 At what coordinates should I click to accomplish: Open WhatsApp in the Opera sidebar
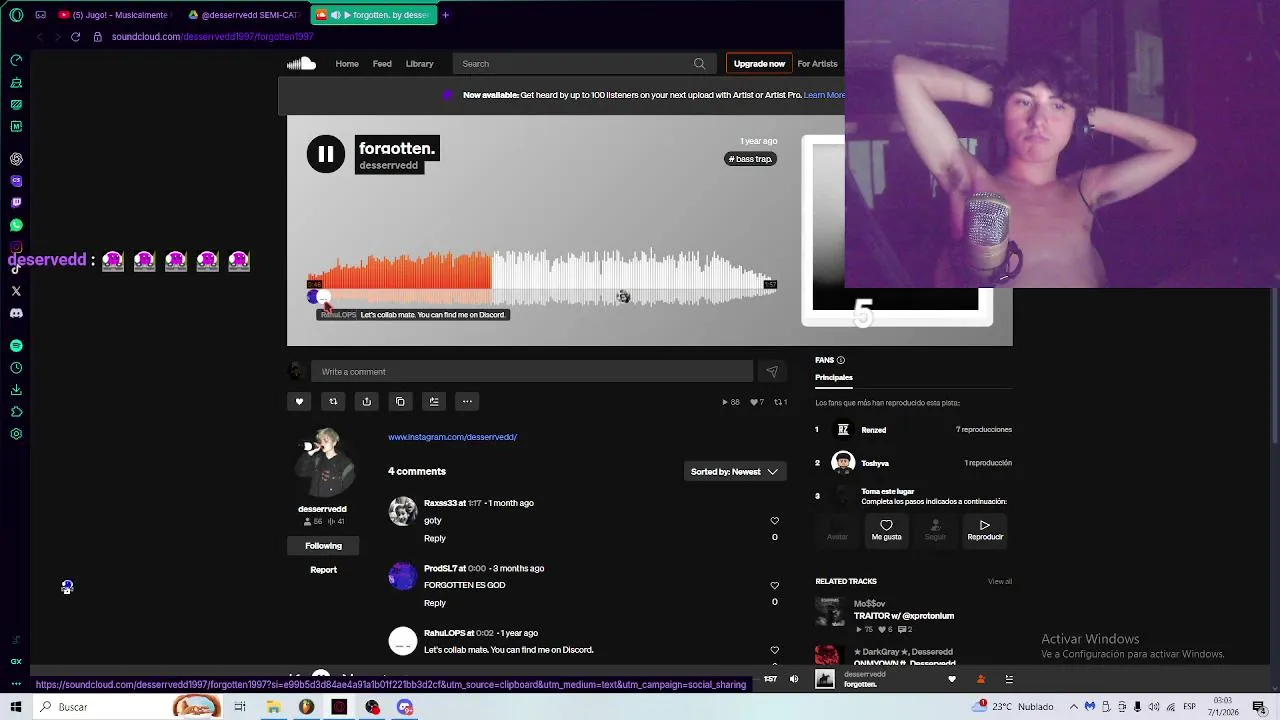coord(16,225)
